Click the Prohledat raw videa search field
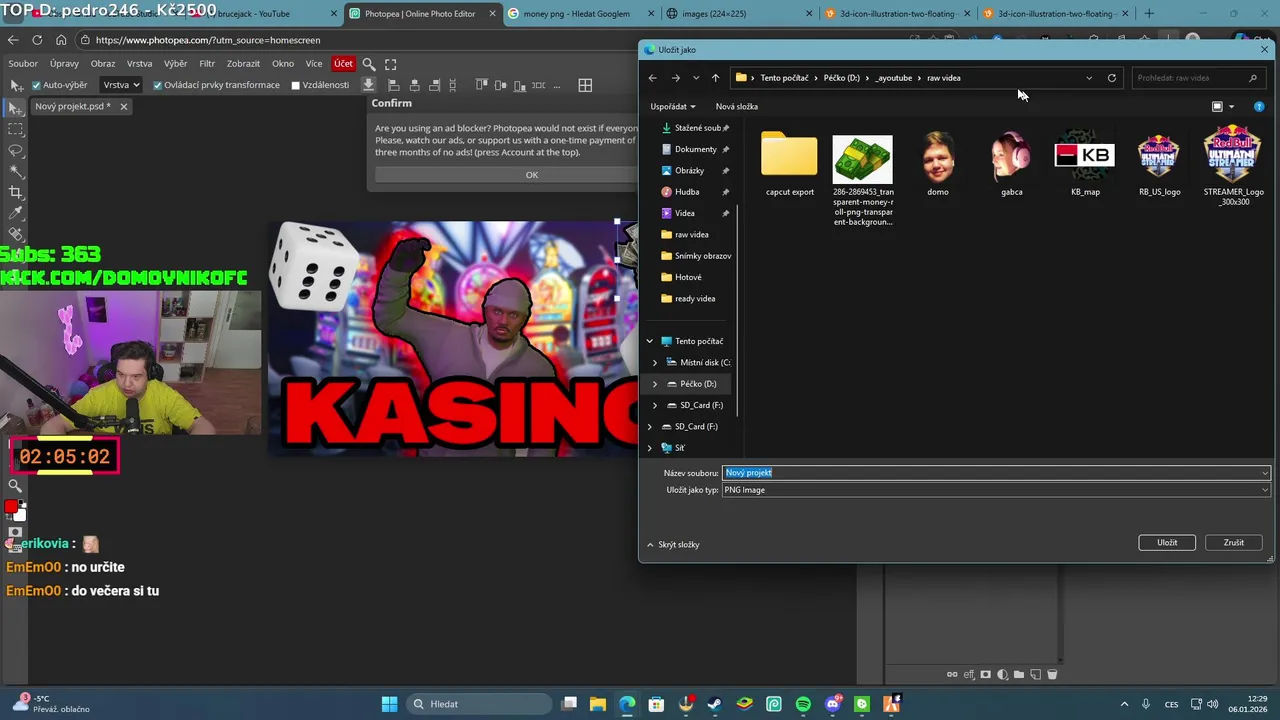Image resolution: width=1280 pixels, height=720 pixels. pyautogui.click(x=1198, y=78)
